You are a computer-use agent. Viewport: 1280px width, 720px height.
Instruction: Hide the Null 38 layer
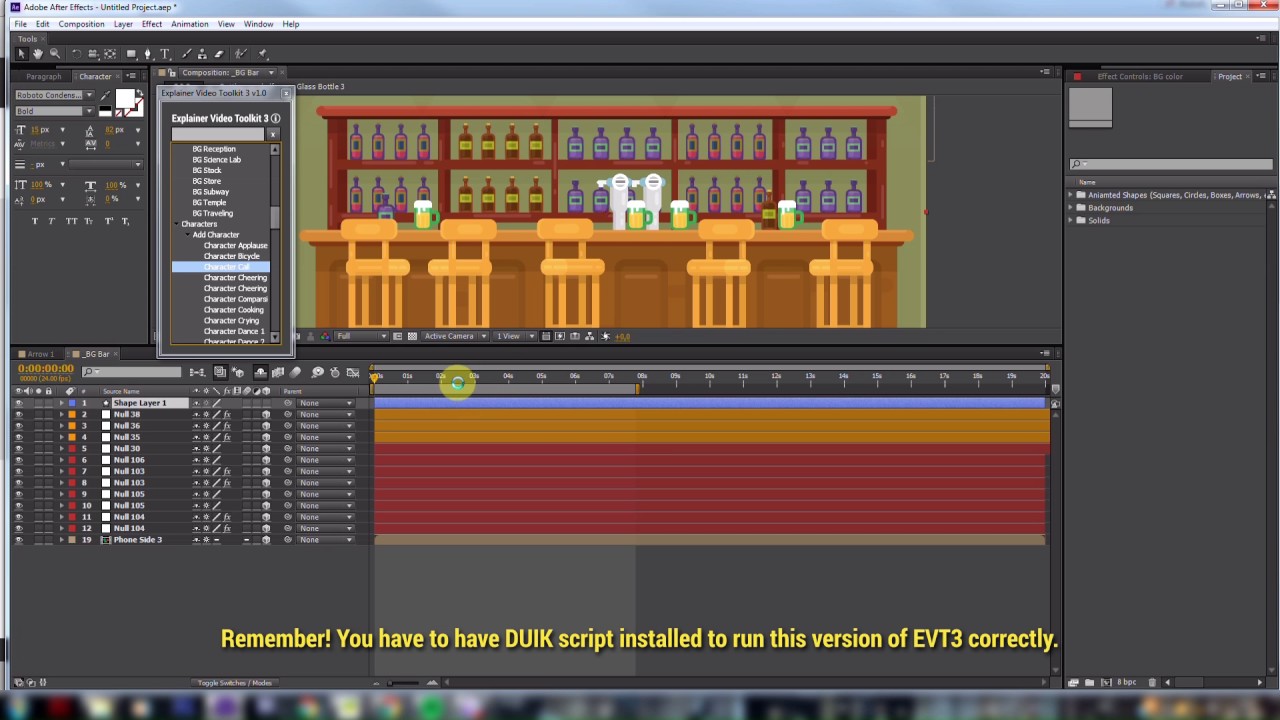pos(18,414)
